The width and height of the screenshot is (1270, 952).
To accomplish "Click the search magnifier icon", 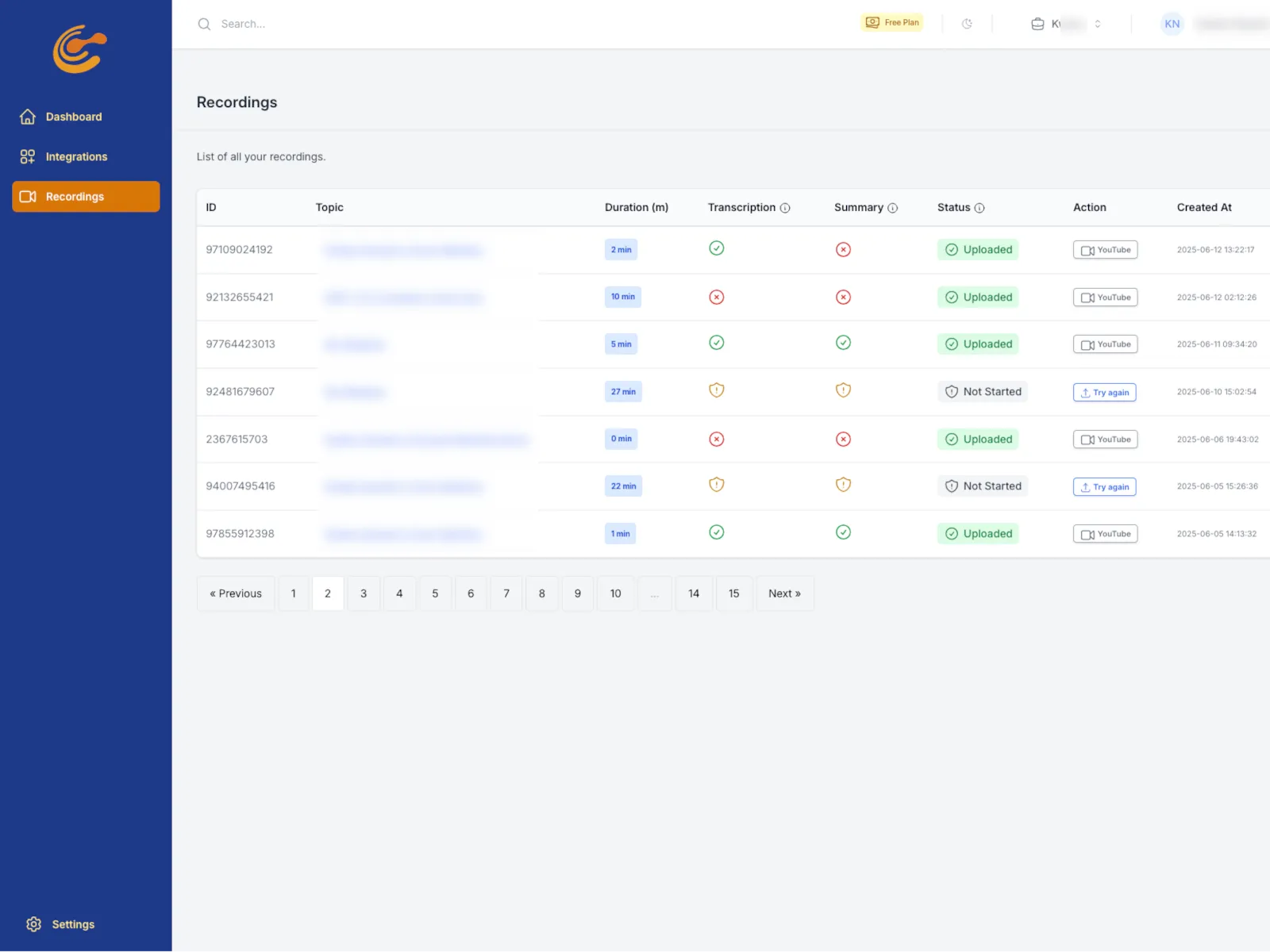I will click(x=204, y=24).
